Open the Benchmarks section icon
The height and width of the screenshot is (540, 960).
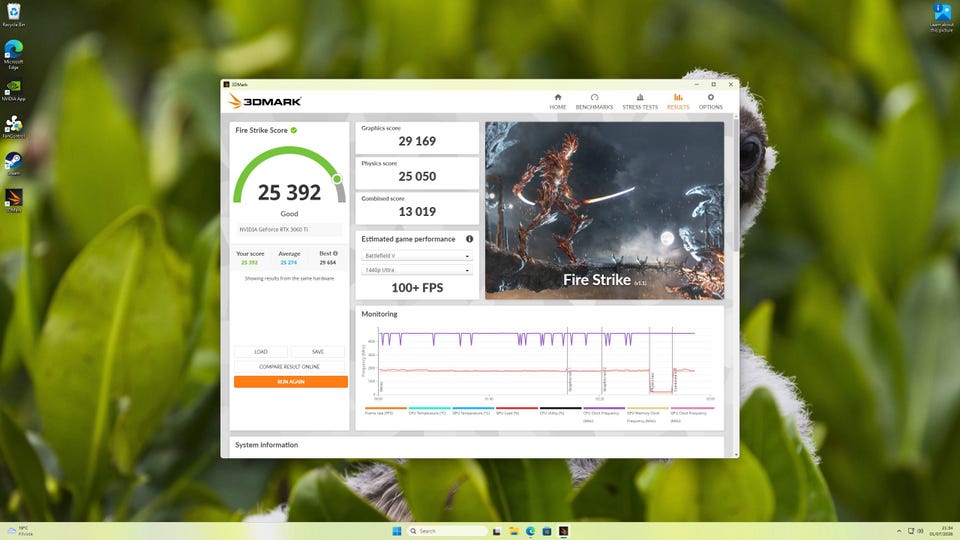[x=594, y=97]
